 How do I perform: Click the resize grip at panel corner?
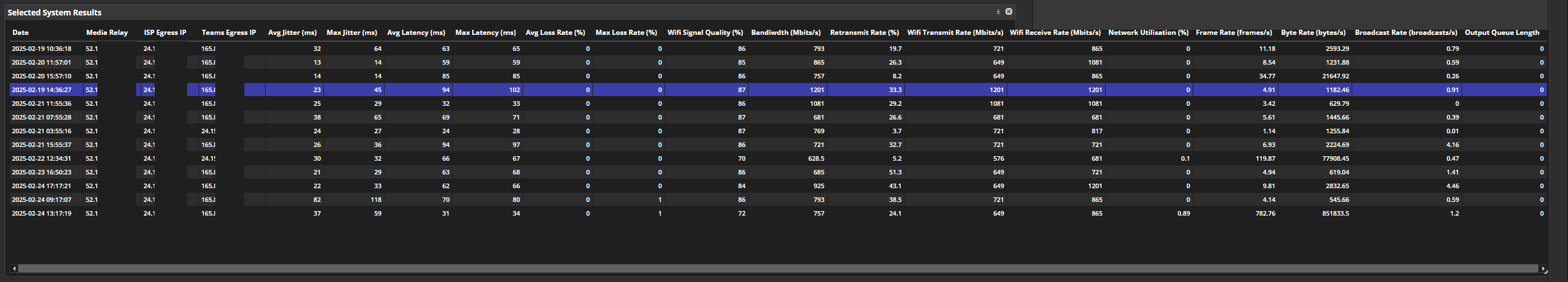pos(1546,272)
